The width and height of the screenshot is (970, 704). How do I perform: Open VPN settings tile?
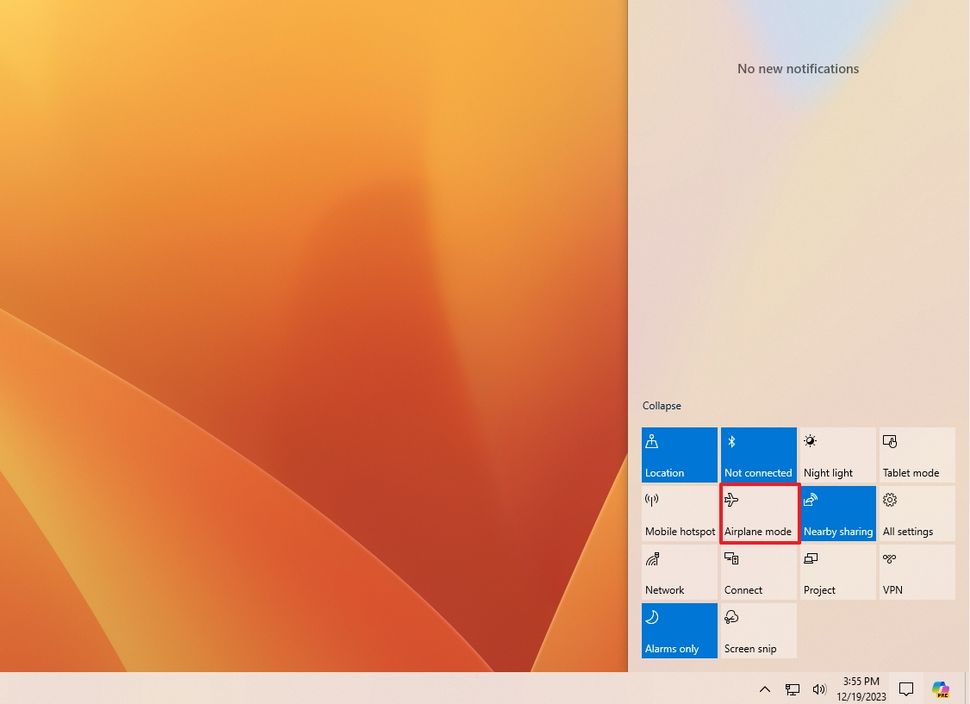coord(916,571)
